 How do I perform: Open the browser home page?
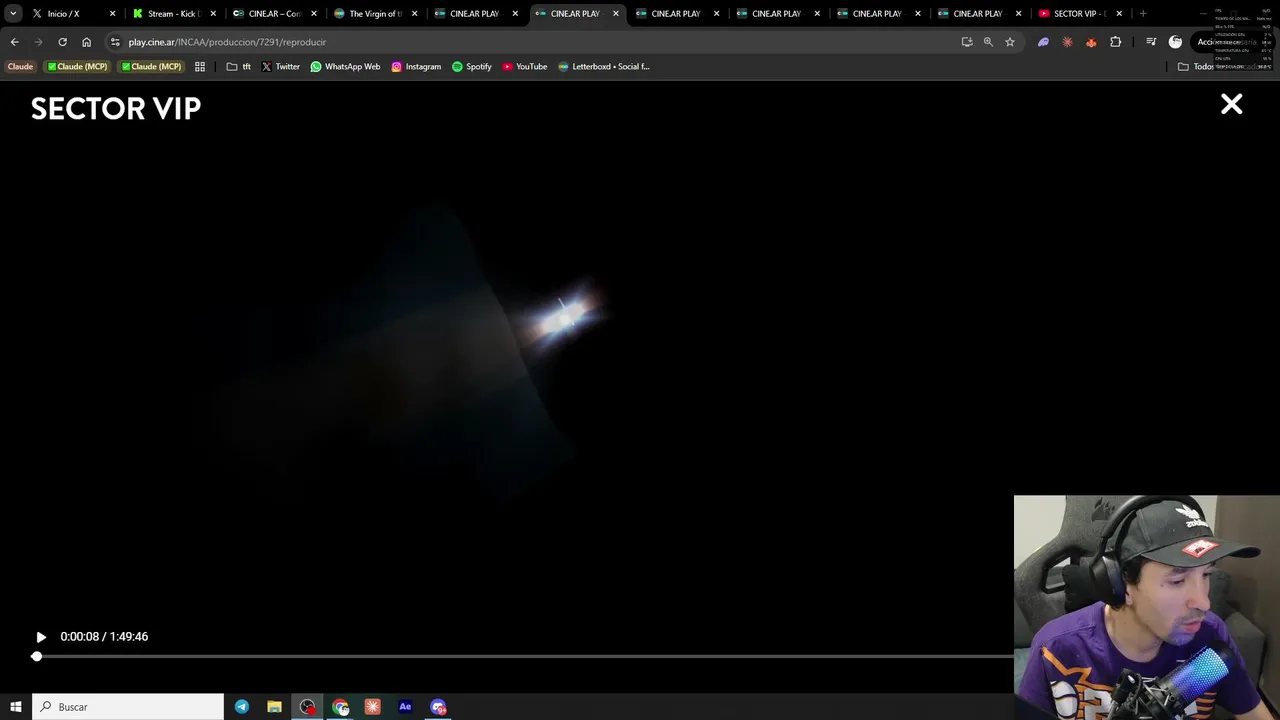(86, 42)
